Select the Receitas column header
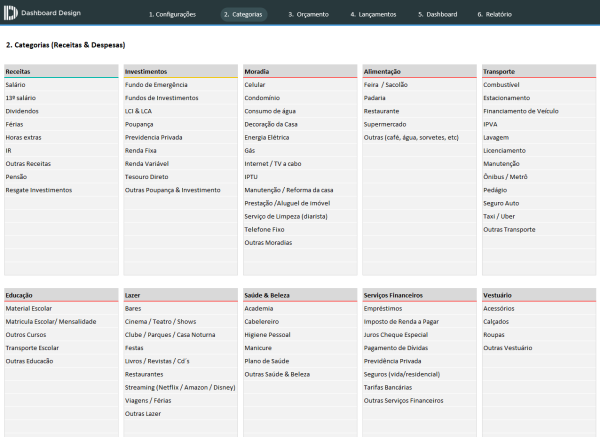Screen dimensions: 600x437 18,72
